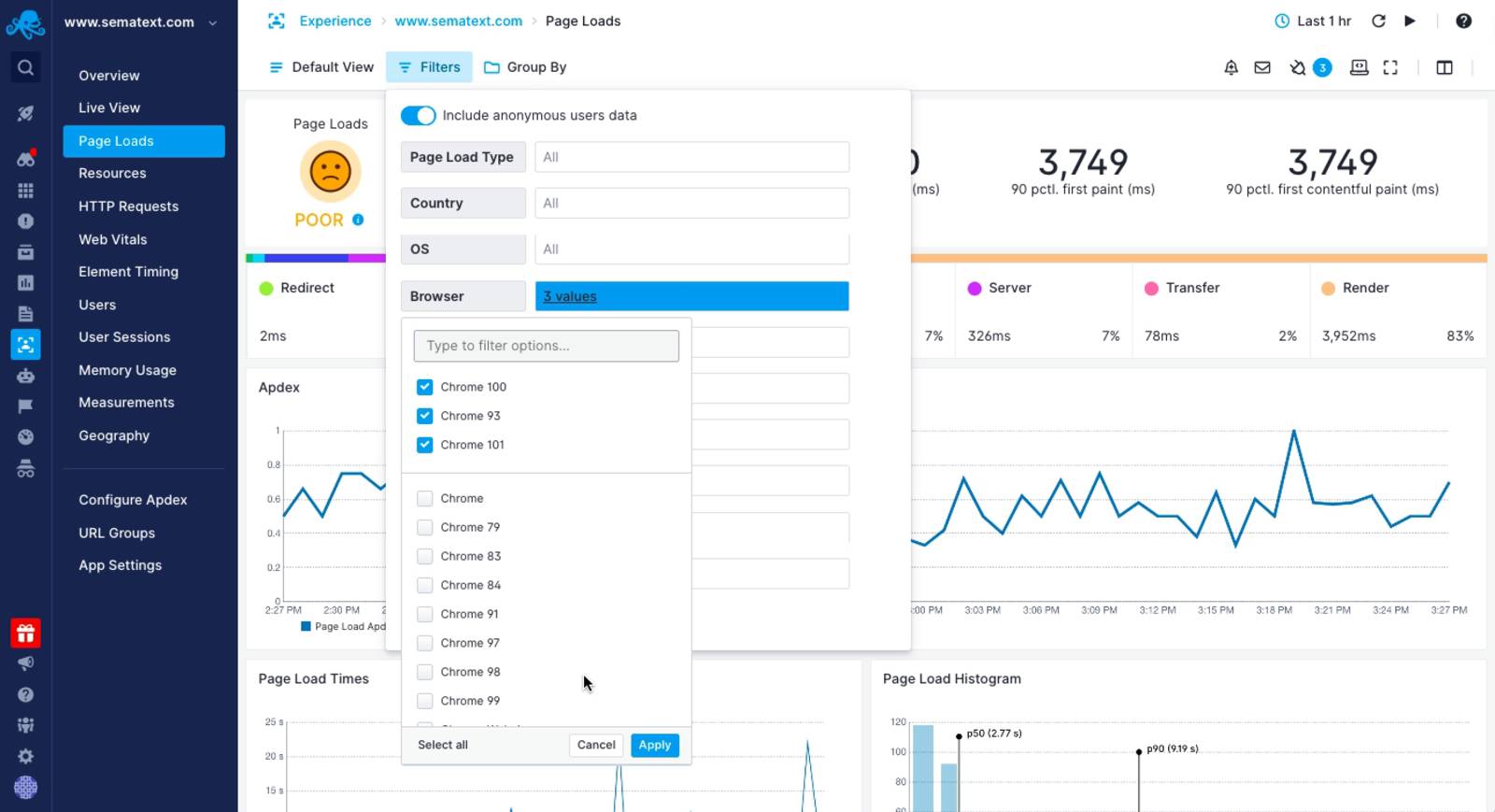Image resolution: width=1495 pixels, height=812 pixels.
Task: Open the megaphone announcements icon
Action: click(25, 663)
